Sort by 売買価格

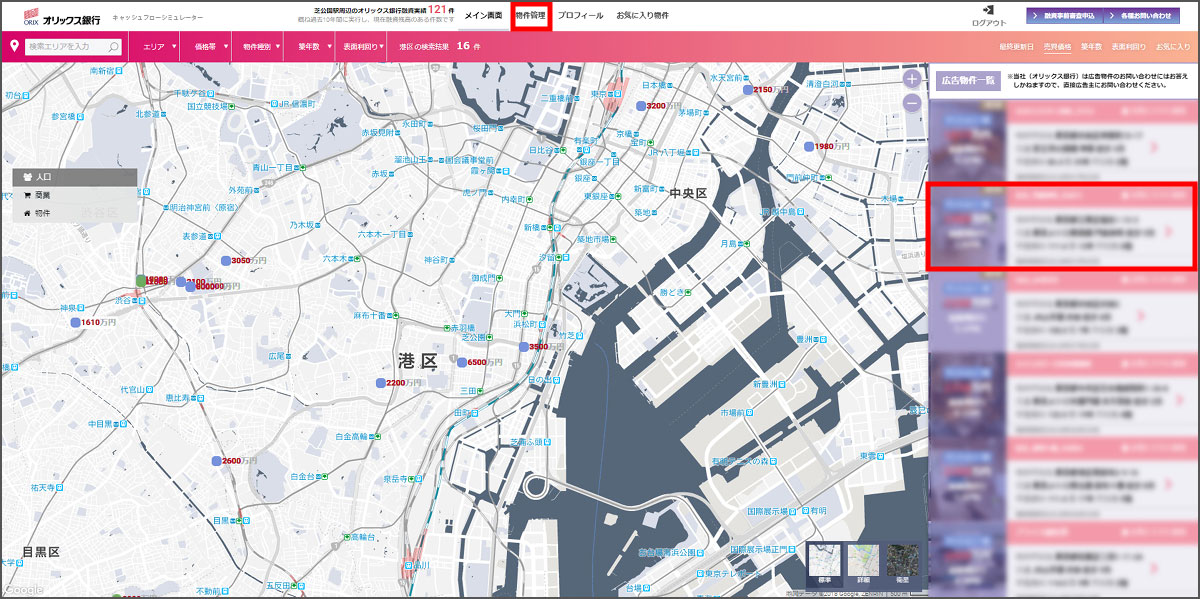pos(1057,47)
